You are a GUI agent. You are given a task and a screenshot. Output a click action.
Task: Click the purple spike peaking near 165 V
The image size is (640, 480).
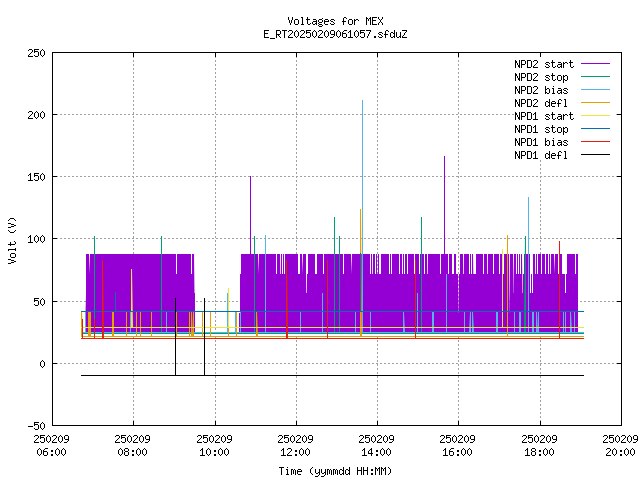tap(444, 204)
